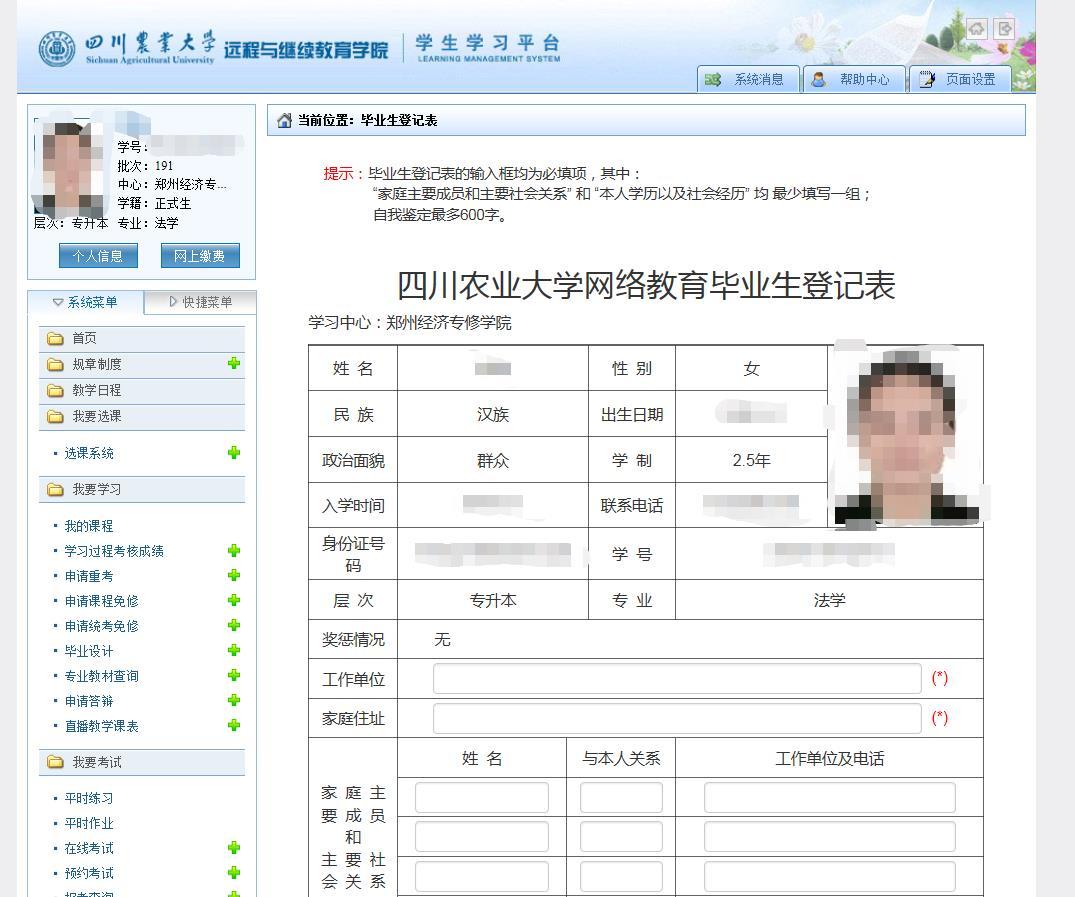Screen dimensions: 1075x897
Task: Open 教学日程 menu folder
Action: (142, 390)
